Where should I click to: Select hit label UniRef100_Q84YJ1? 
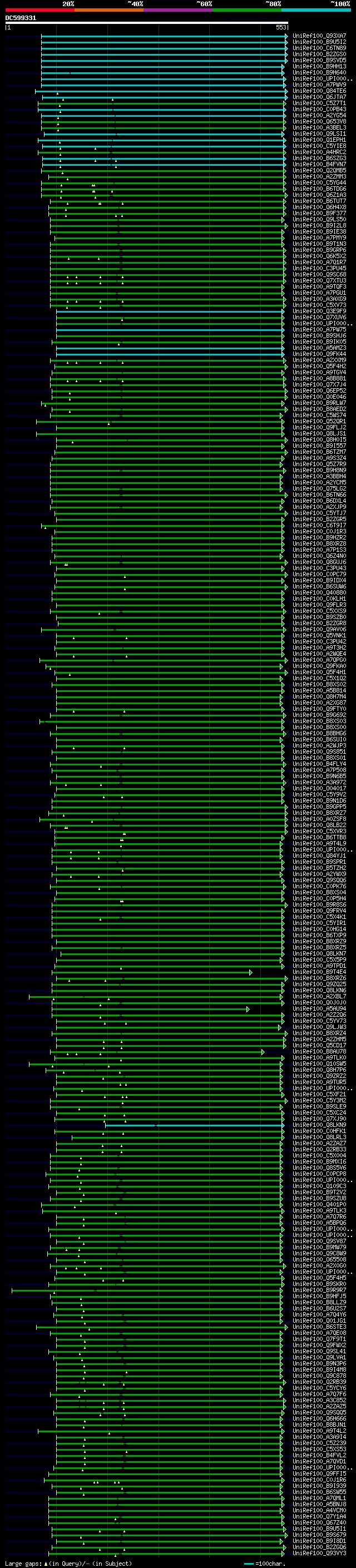(x=319, y=856)
